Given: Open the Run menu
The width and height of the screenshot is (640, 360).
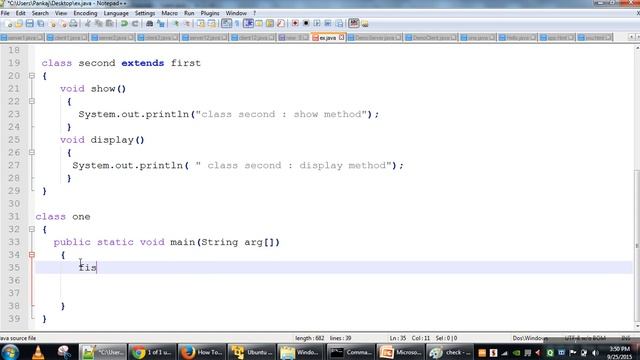Looking at the screenshot, I should (x=189, y=13).
